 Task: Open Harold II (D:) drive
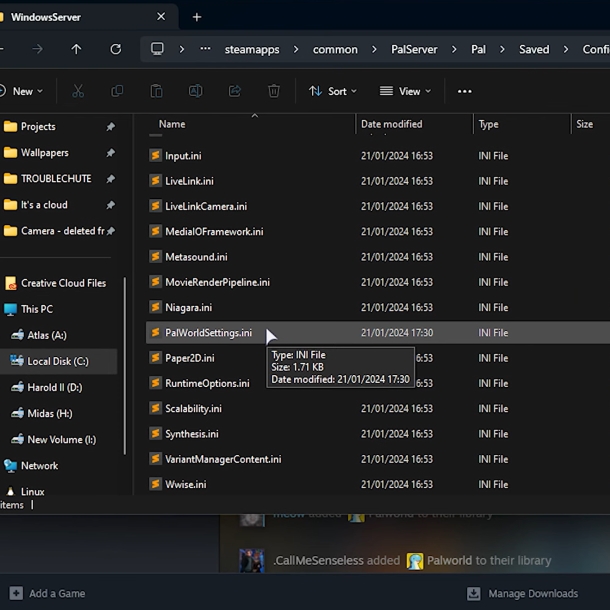[x=54, y=387]
